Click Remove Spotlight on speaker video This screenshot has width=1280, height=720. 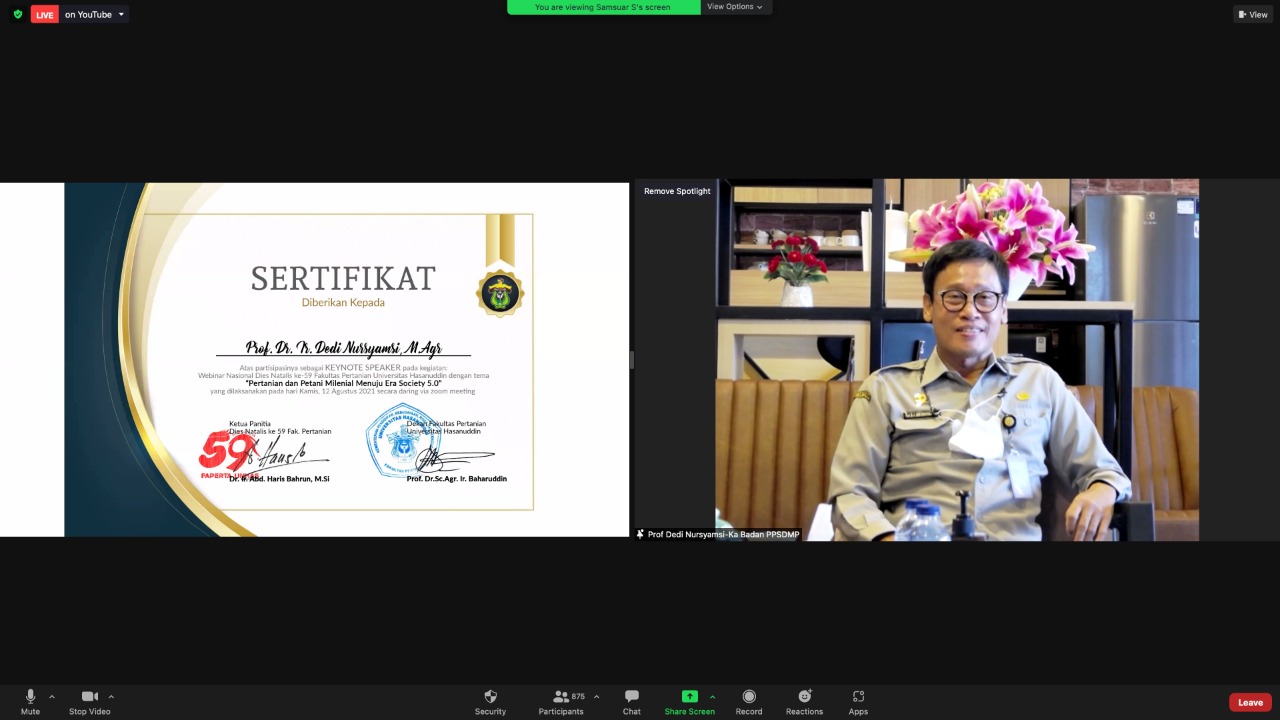pyautogui.click(x=677, y=191)
